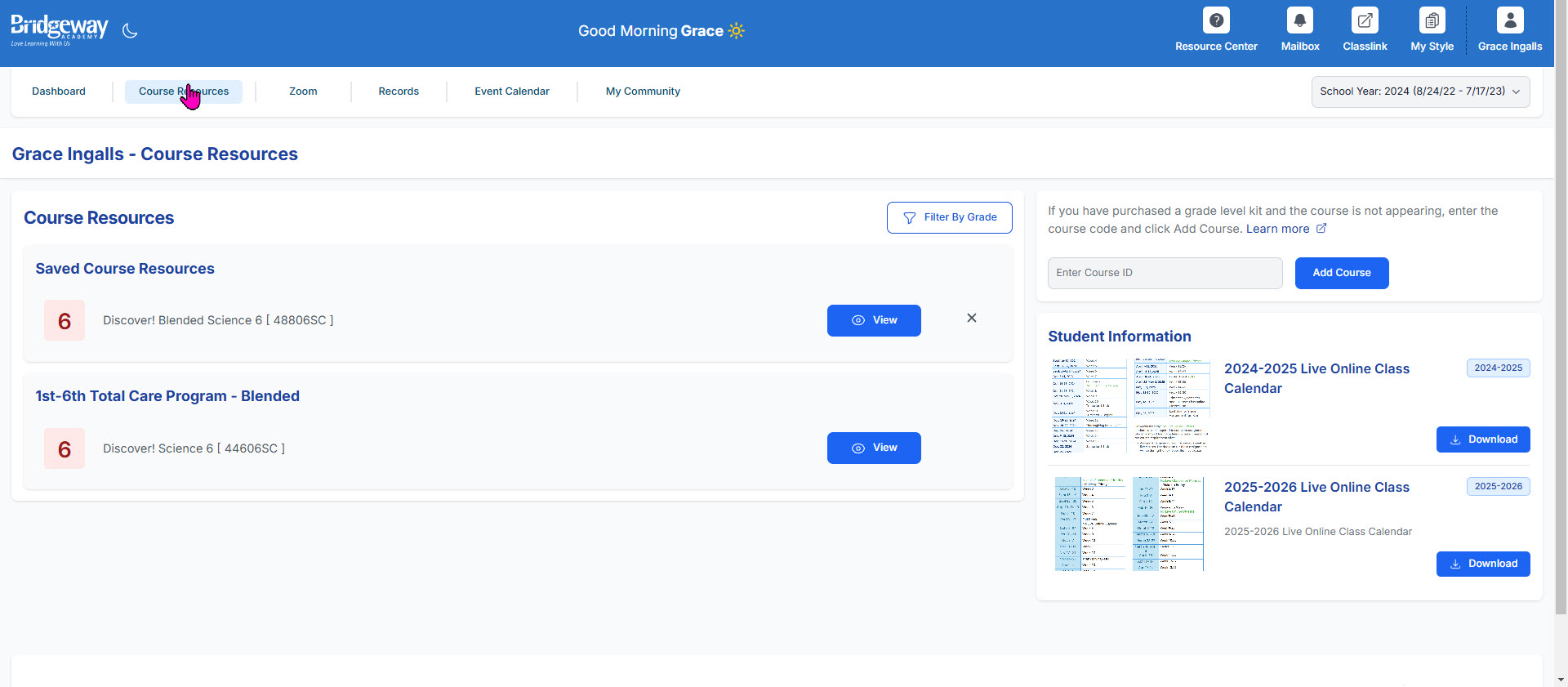Click external link icon beside Learn more
The image size is (1568, 687).
(x=1321, y=228)
